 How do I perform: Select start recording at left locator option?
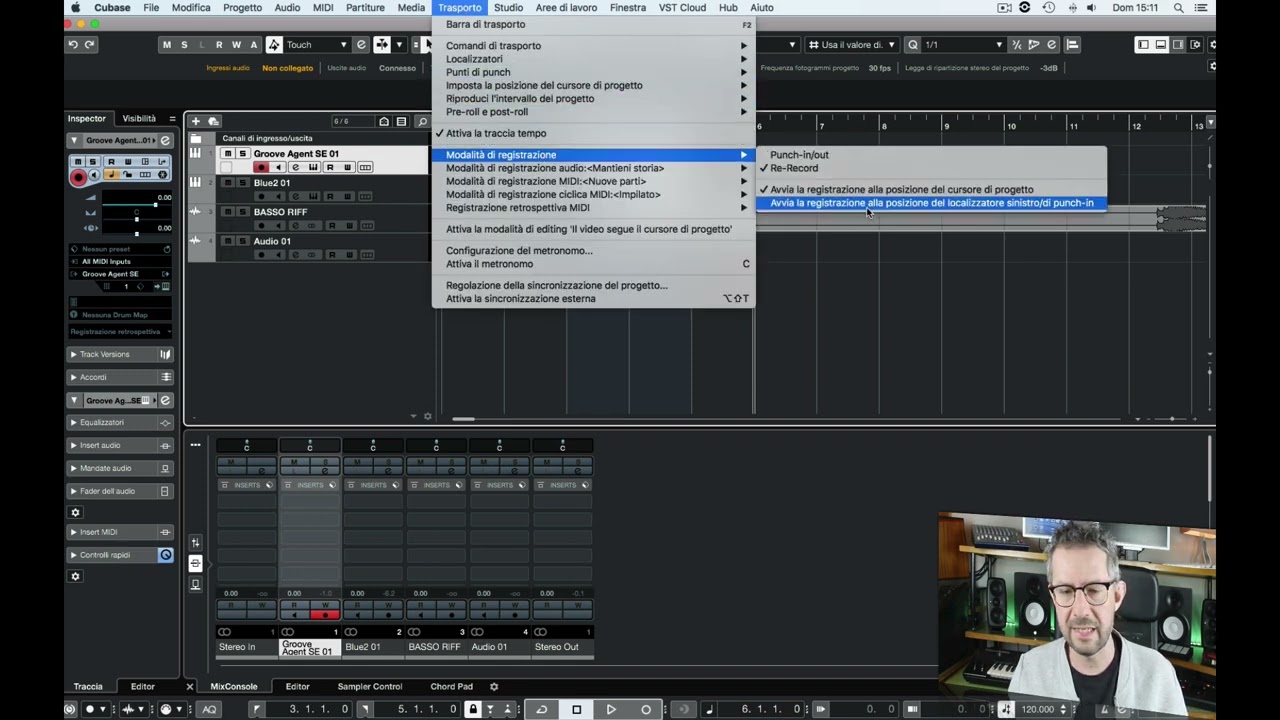click(x=931, y=203)
